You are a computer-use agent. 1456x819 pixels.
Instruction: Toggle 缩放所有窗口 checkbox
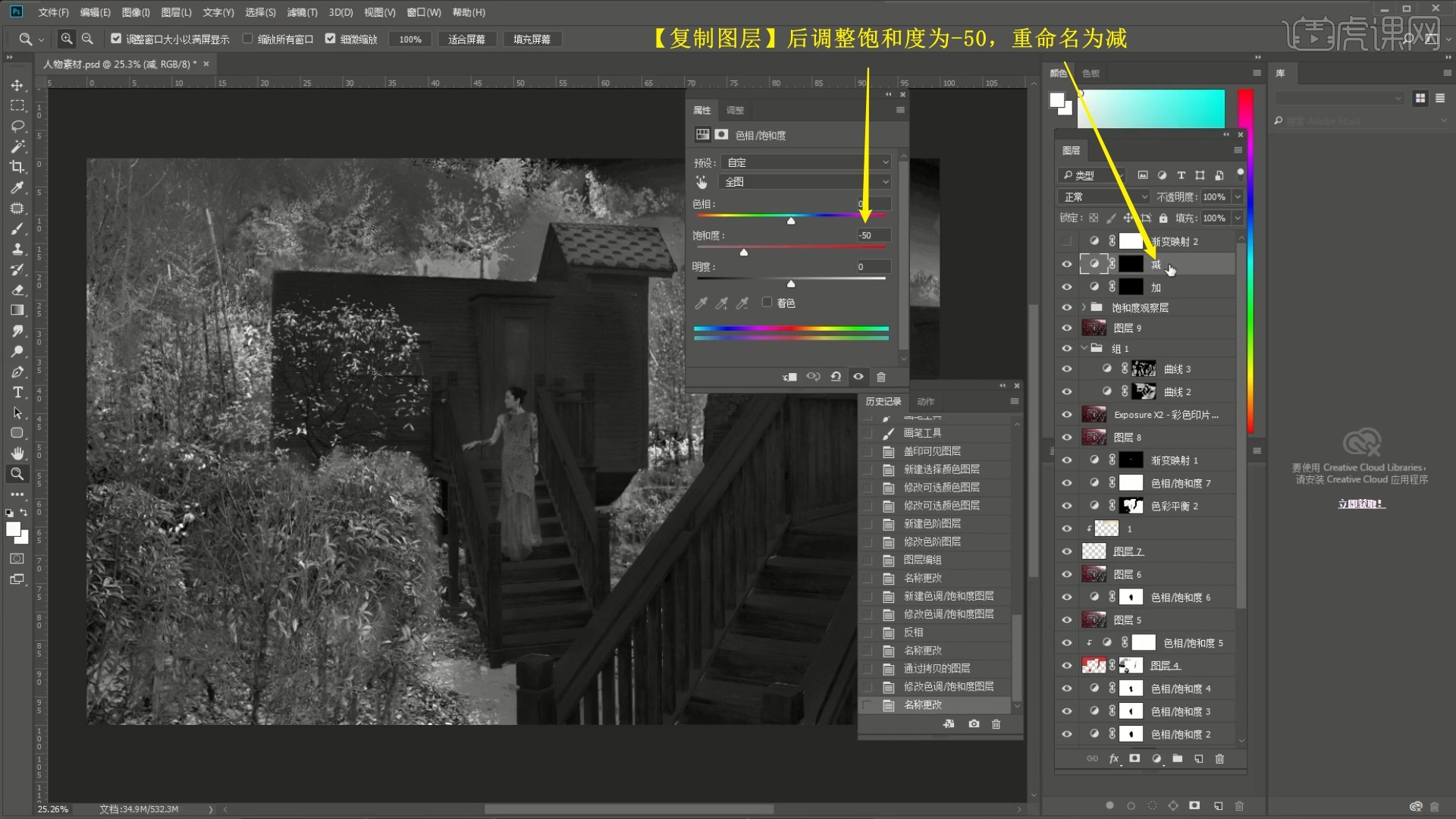click(247, 39)
